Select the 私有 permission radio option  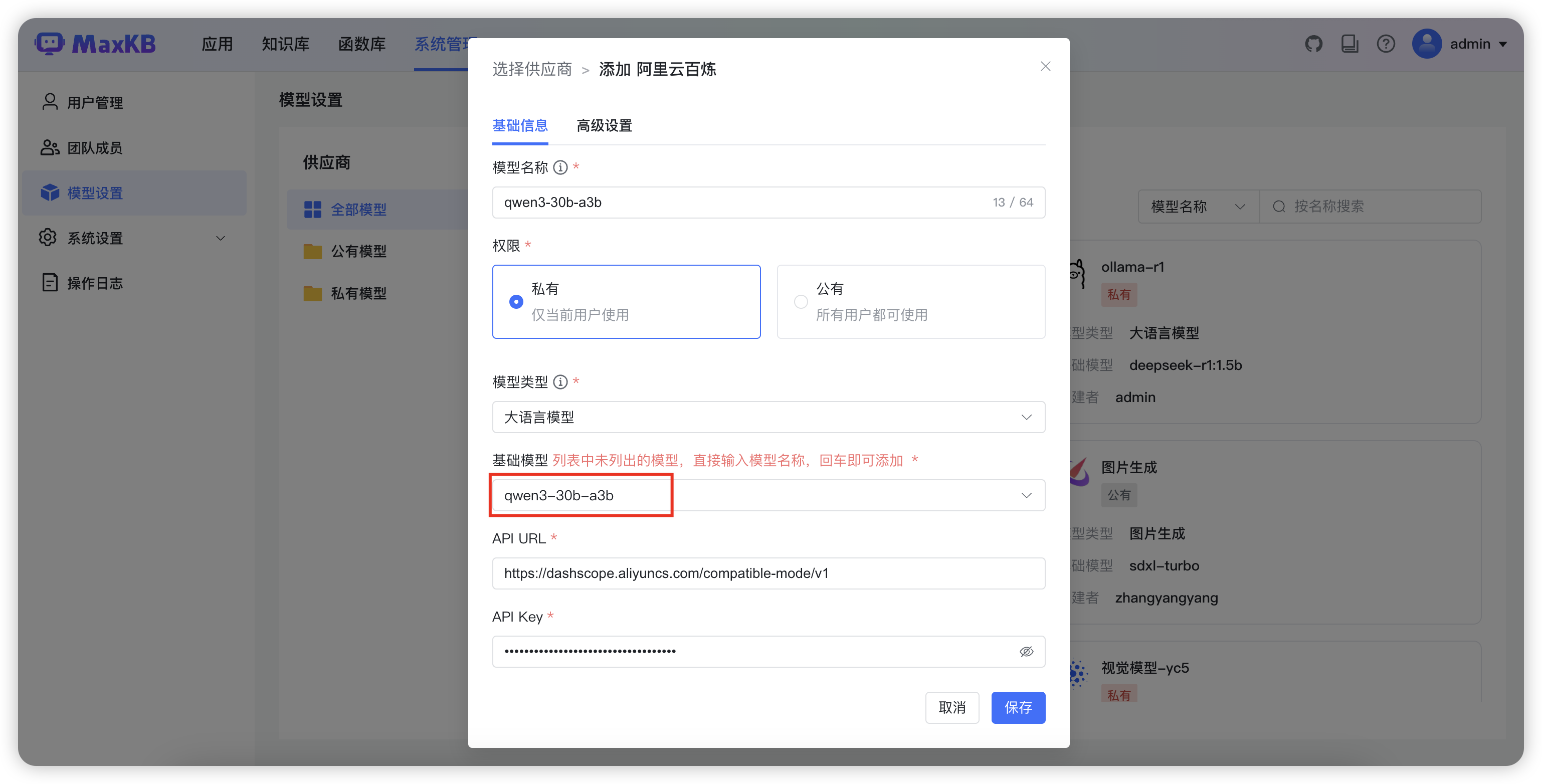point(516,302)
